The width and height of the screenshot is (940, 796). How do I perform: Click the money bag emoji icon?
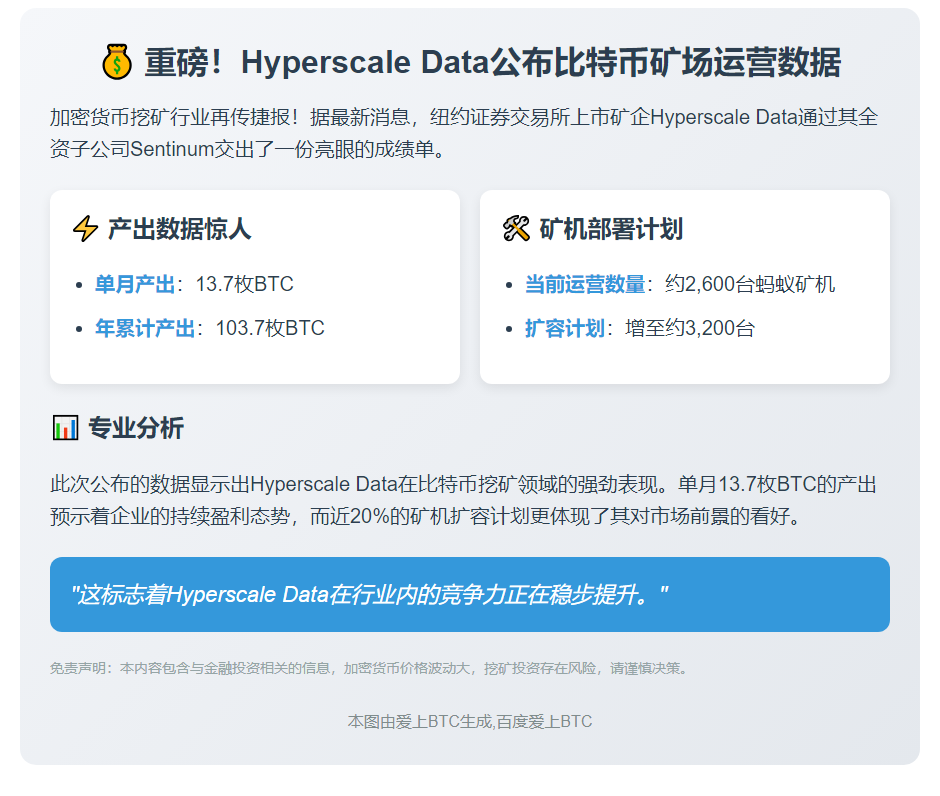click(117, 62)
